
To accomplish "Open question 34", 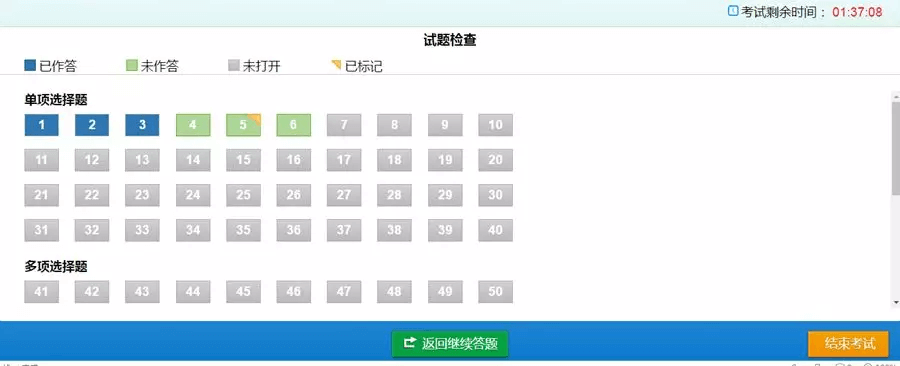I will point(193,230).
